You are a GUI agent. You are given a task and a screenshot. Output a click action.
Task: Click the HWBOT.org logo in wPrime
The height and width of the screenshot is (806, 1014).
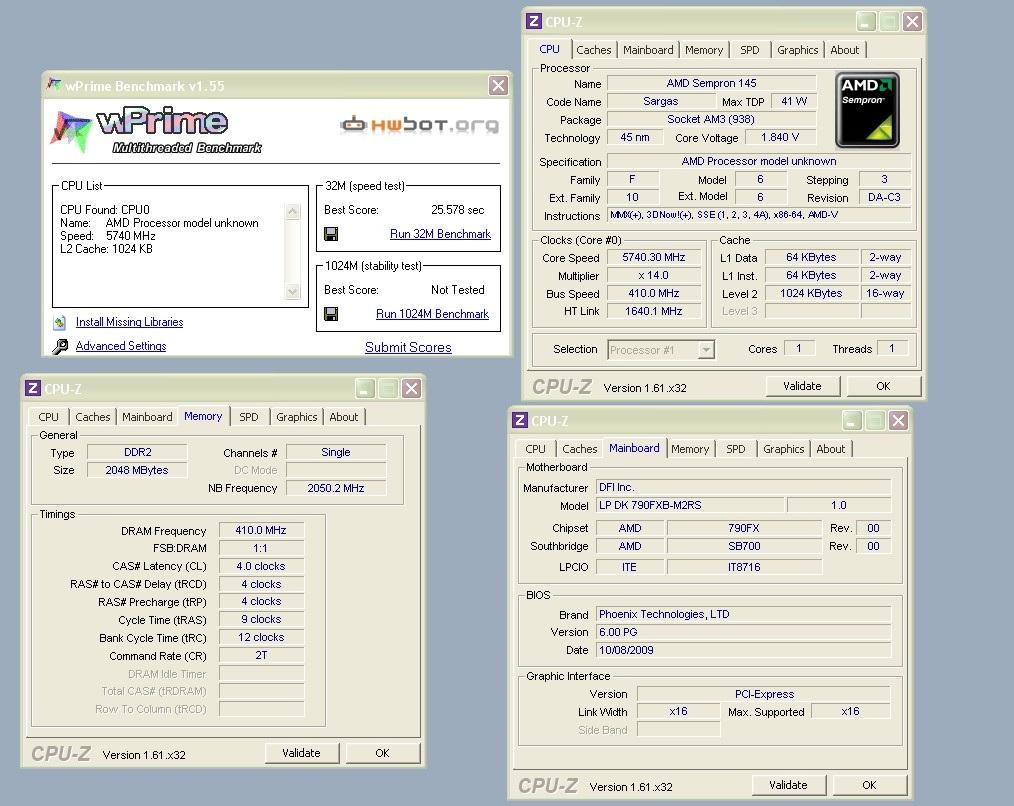[x=420, y=124]
